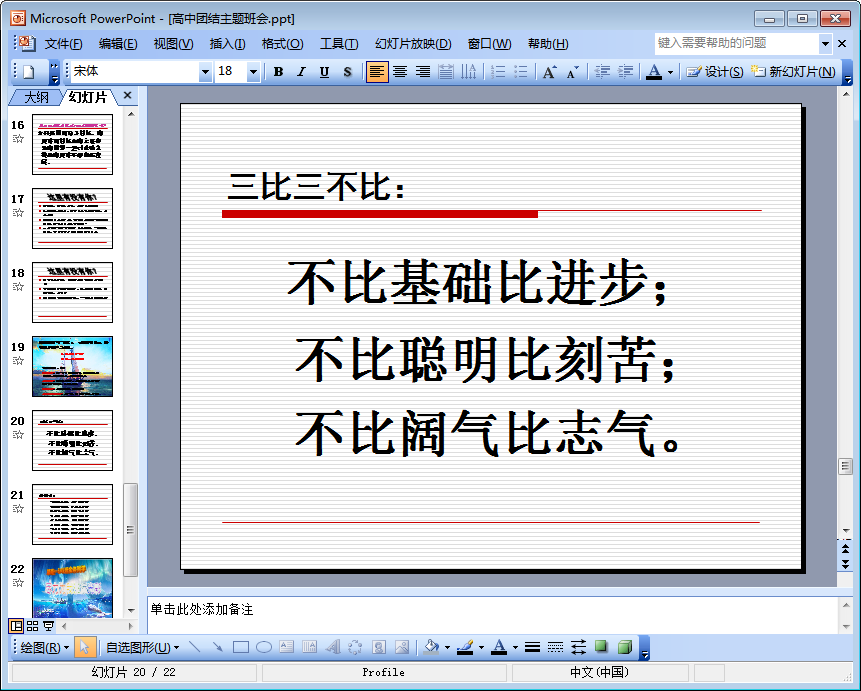Open the 绘图(R) drawing menu

(x=44, y=648)
